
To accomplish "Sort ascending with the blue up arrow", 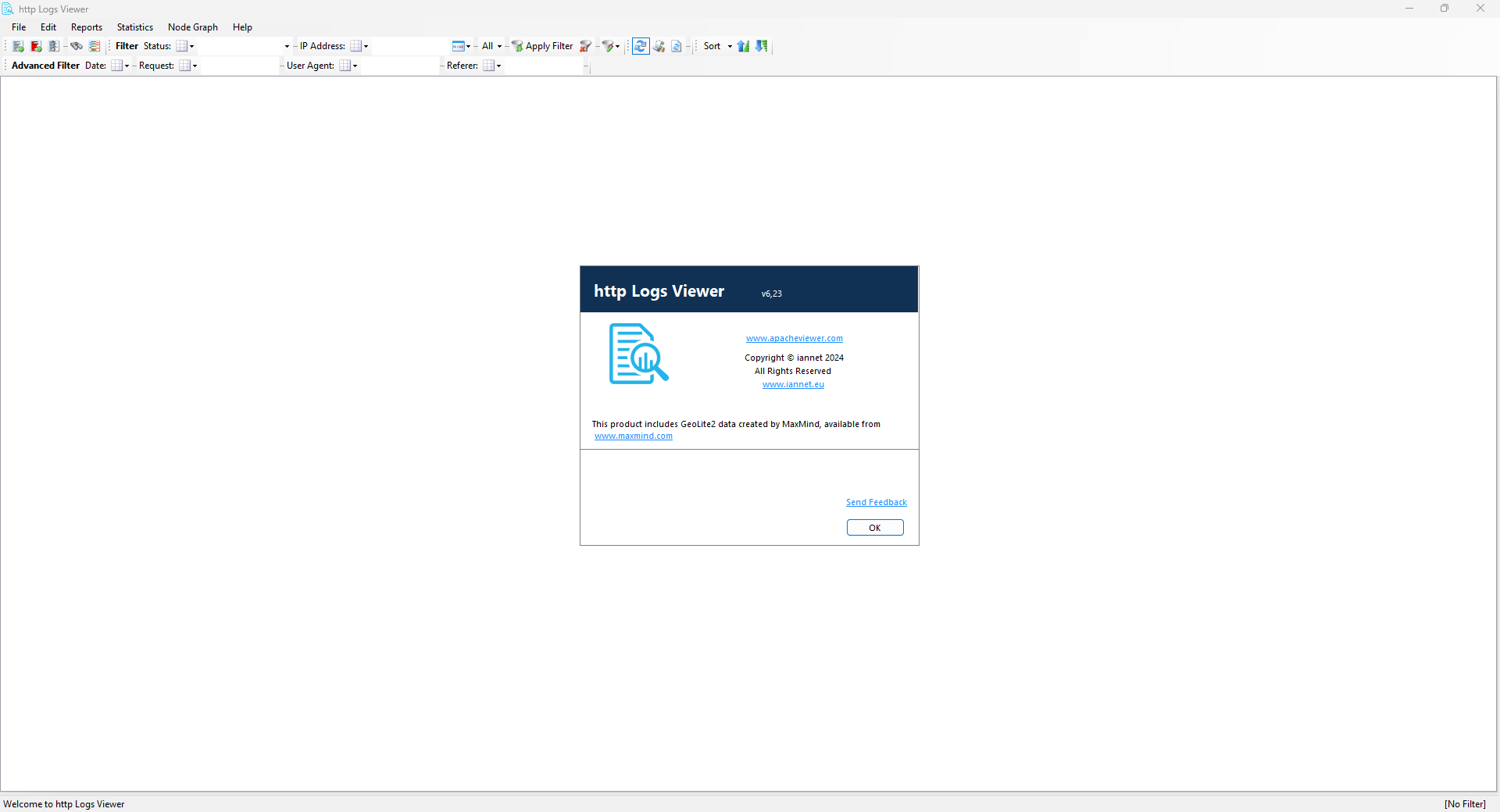I will click(744, 46).
